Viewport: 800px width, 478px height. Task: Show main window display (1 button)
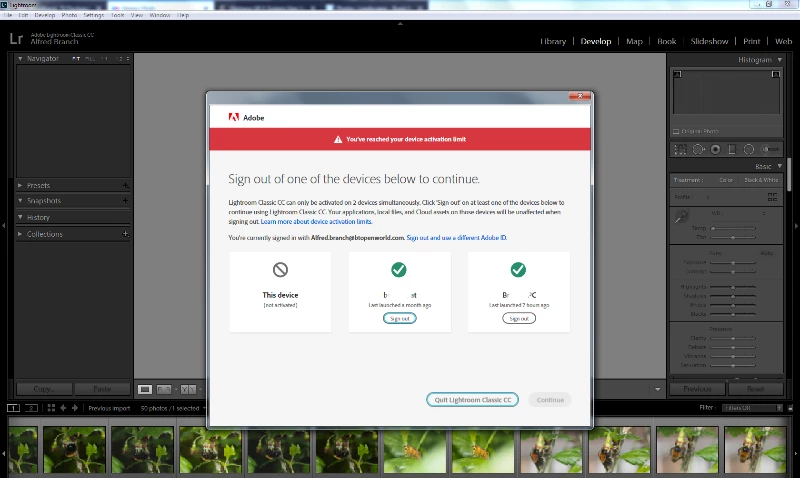(x=13, y=408)
